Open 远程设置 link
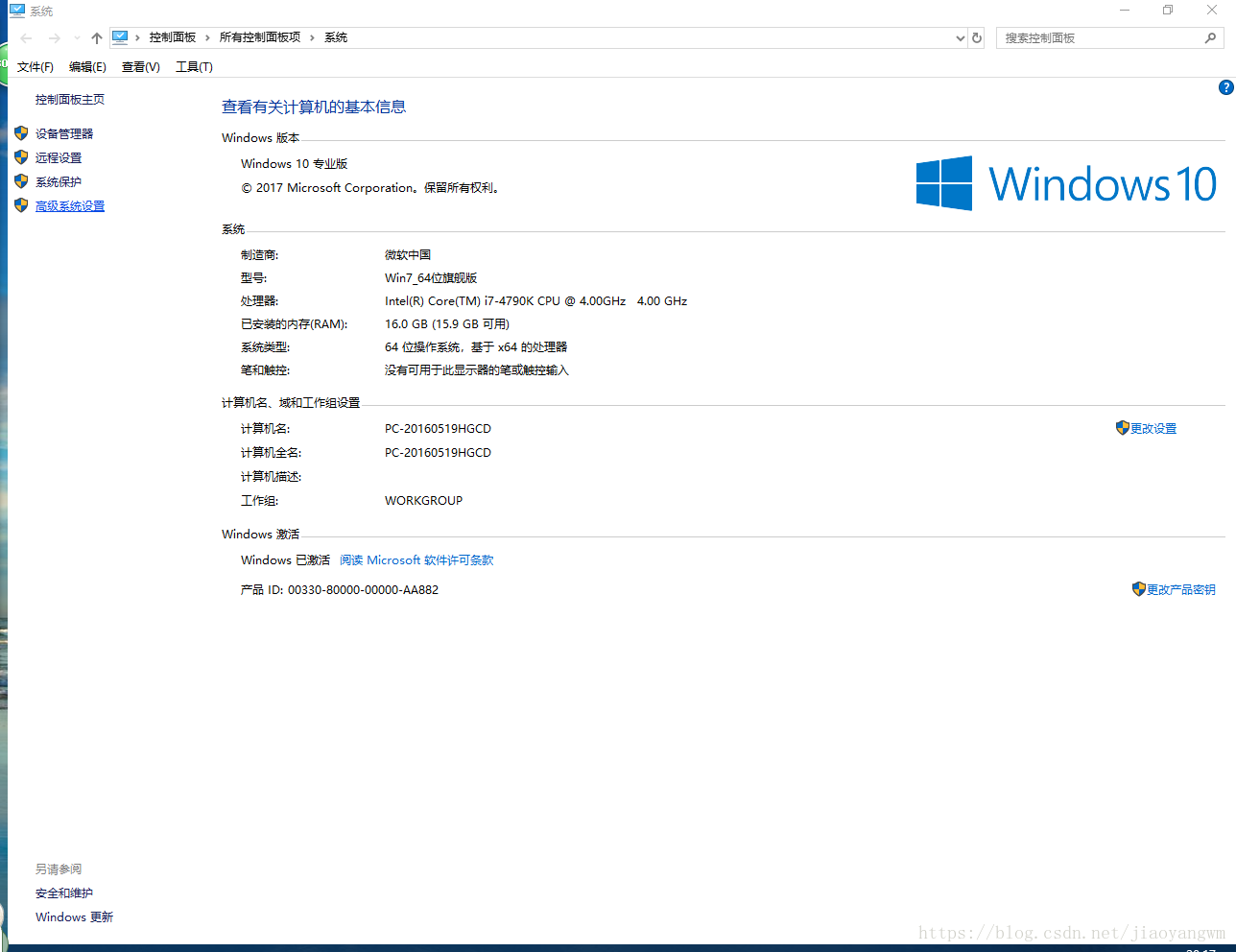The height and width of the screenshot is (952, 1236). tap(59, 158)
